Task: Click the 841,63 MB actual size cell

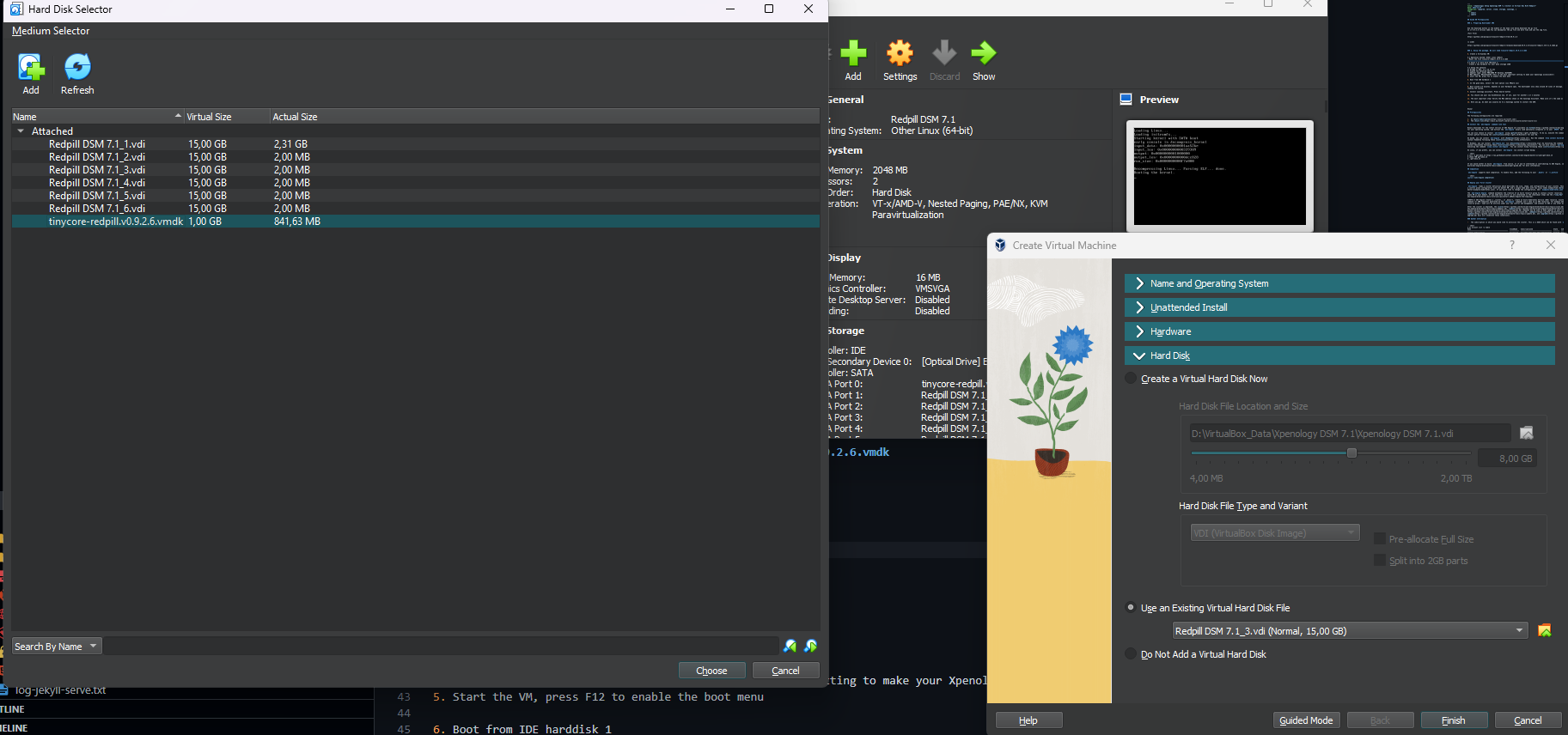Action: pyautogui.click(x=297, y=222)
